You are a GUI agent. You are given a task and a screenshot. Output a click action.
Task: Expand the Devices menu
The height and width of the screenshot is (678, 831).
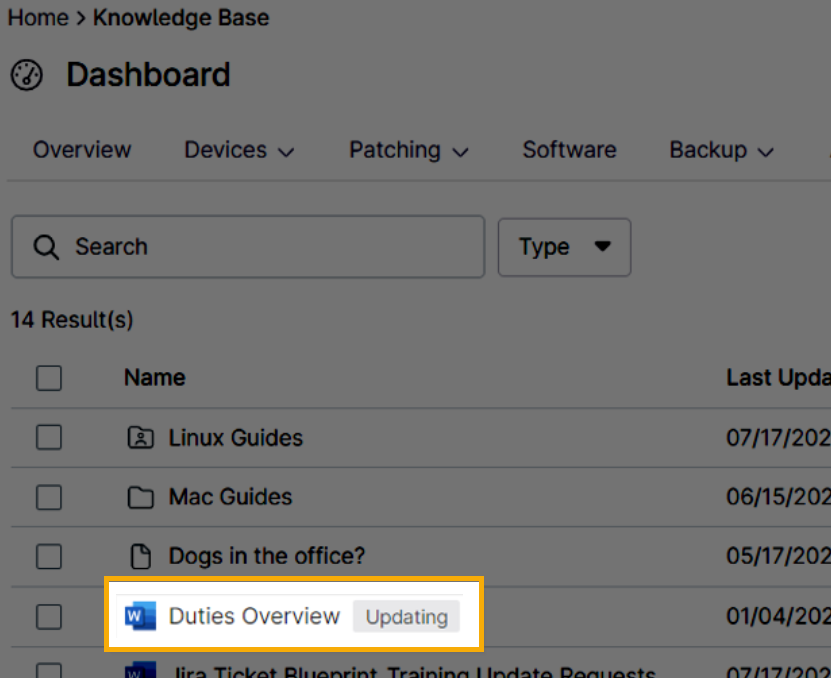point(239,150)
